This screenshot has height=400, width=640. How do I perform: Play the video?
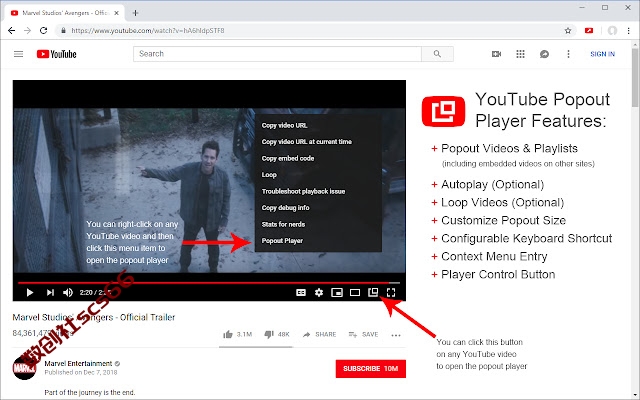[x=29, y=292]
